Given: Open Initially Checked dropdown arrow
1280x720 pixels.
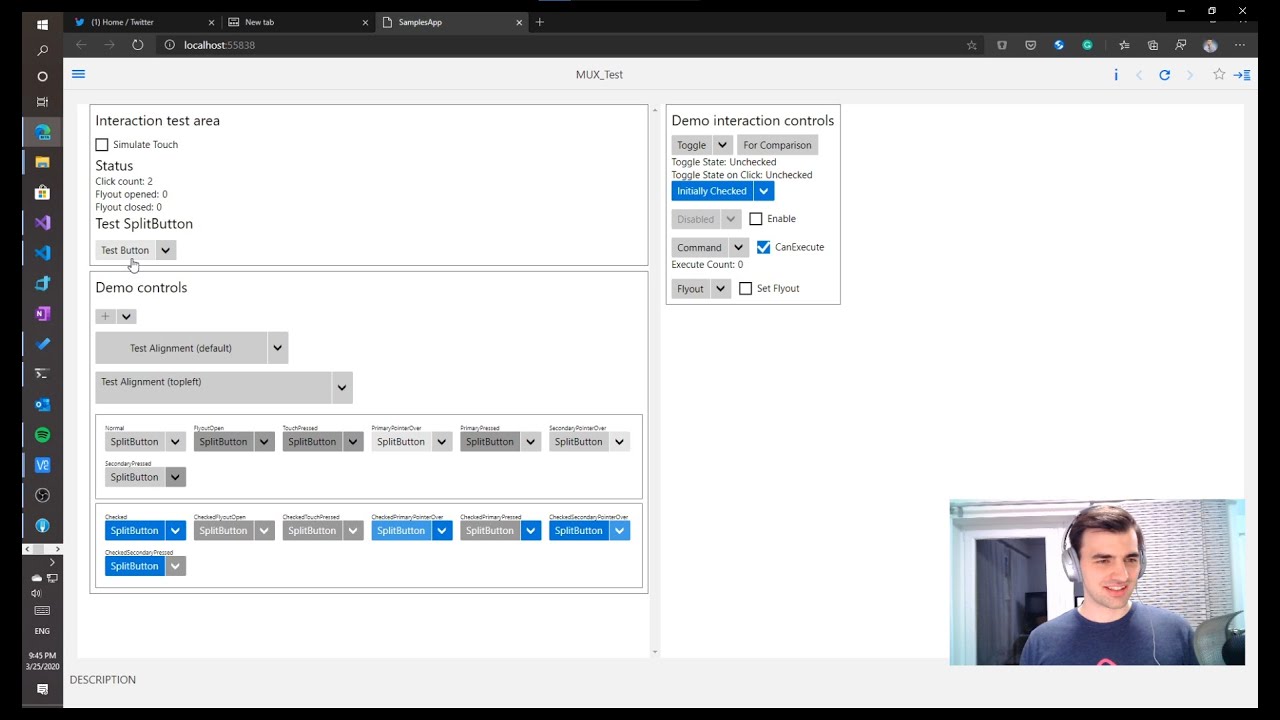Looking at the screenshot, I should pyautogui.click(x=764, y=191).
